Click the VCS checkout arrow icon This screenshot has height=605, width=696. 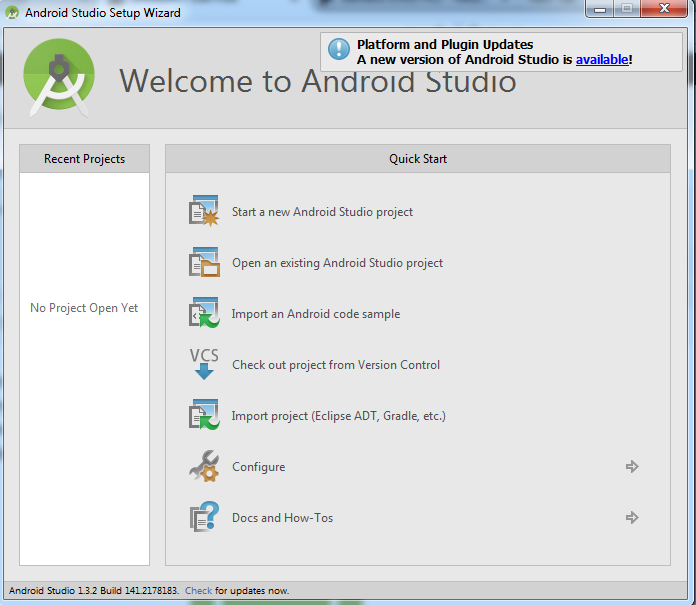click(204, 364)
